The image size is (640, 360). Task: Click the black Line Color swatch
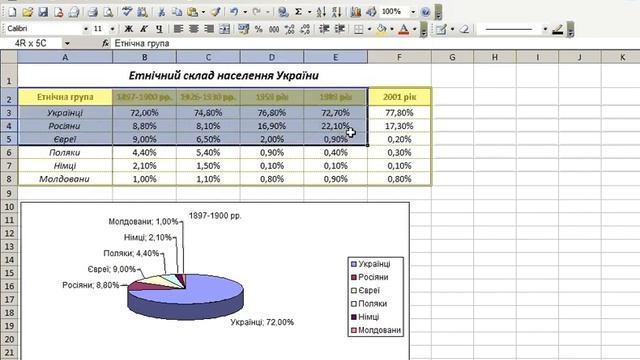click(x=558, y=29)
